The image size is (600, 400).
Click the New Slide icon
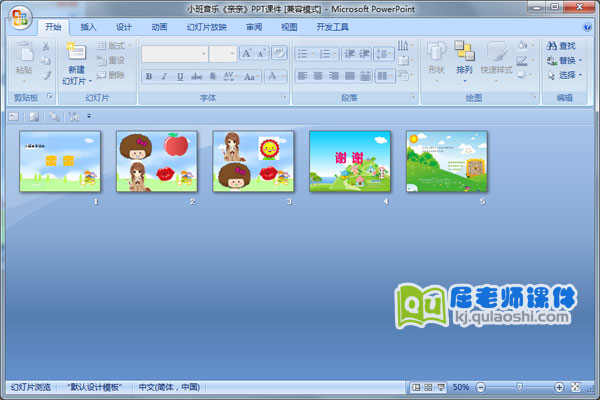pyautogui.click(x=77, y=51)
